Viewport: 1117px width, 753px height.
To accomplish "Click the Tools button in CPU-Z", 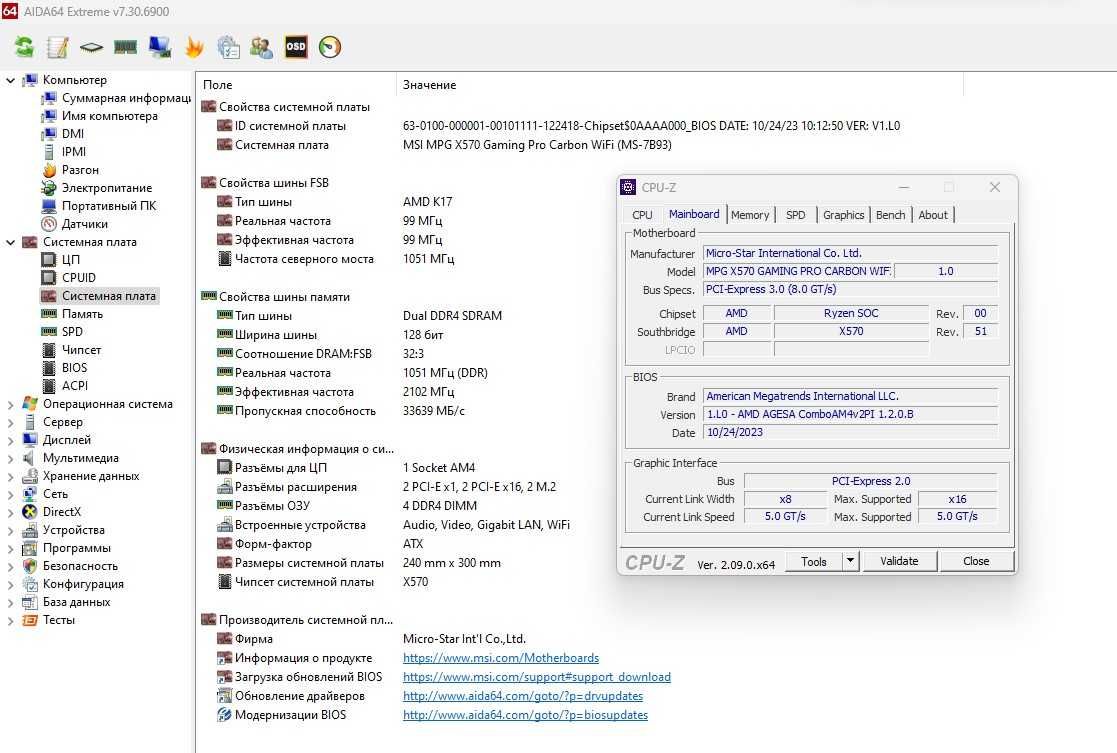I will pyautogui.click(x=814, y=561).
